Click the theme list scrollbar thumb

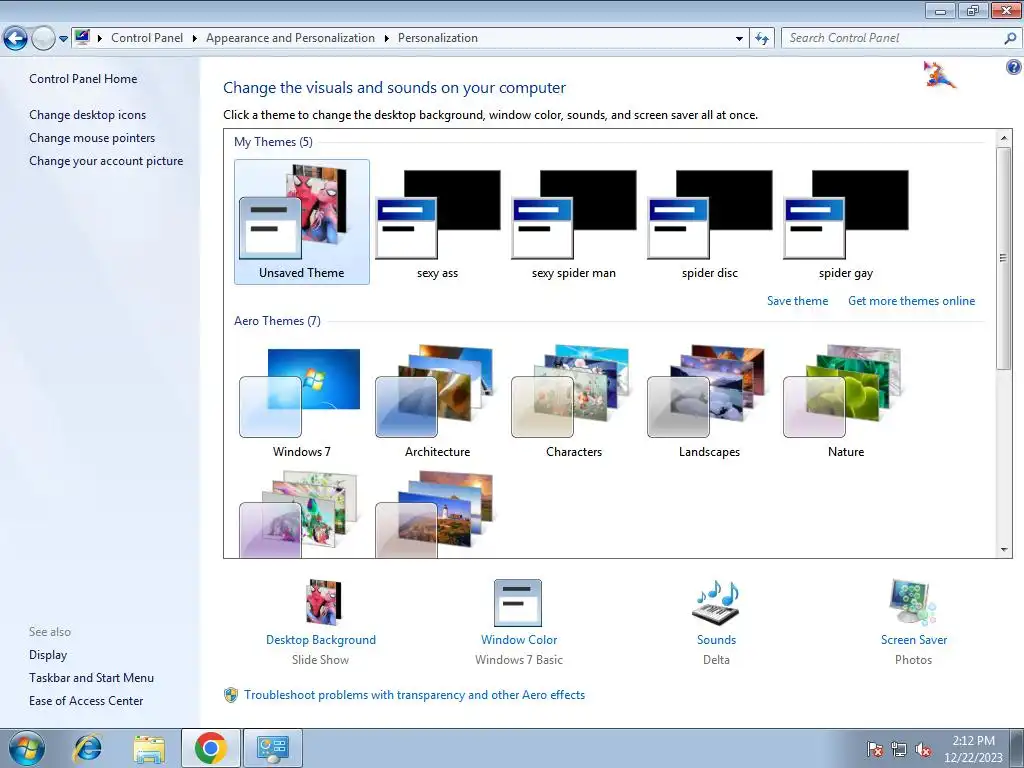click(x=1004, y=258)
